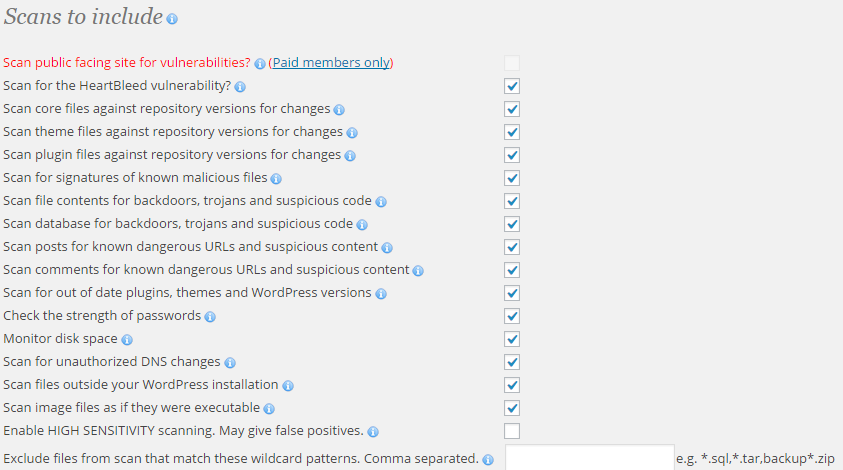Viewport: 843px width, 470px height.
Task: View info about unauthorized DNS changes scan
Action: pos(230,363)
